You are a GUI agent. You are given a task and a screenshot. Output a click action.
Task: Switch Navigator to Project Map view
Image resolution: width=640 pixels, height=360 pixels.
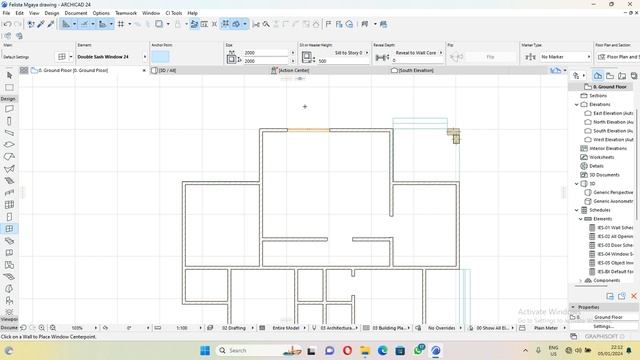pos(598,76)
